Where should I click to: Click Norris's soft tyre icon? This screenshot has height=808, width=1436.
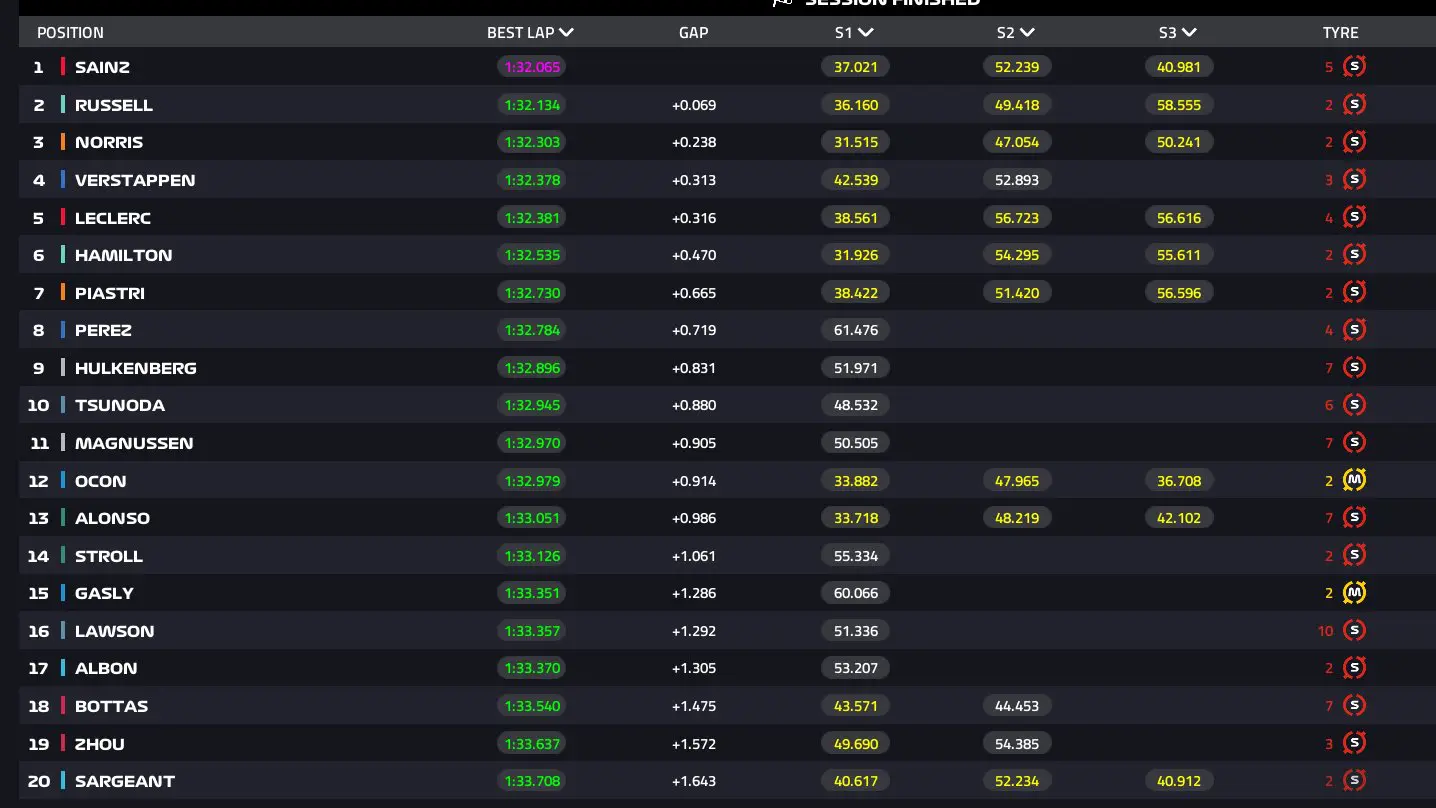pyautogui.click(x=1354, y=142)
